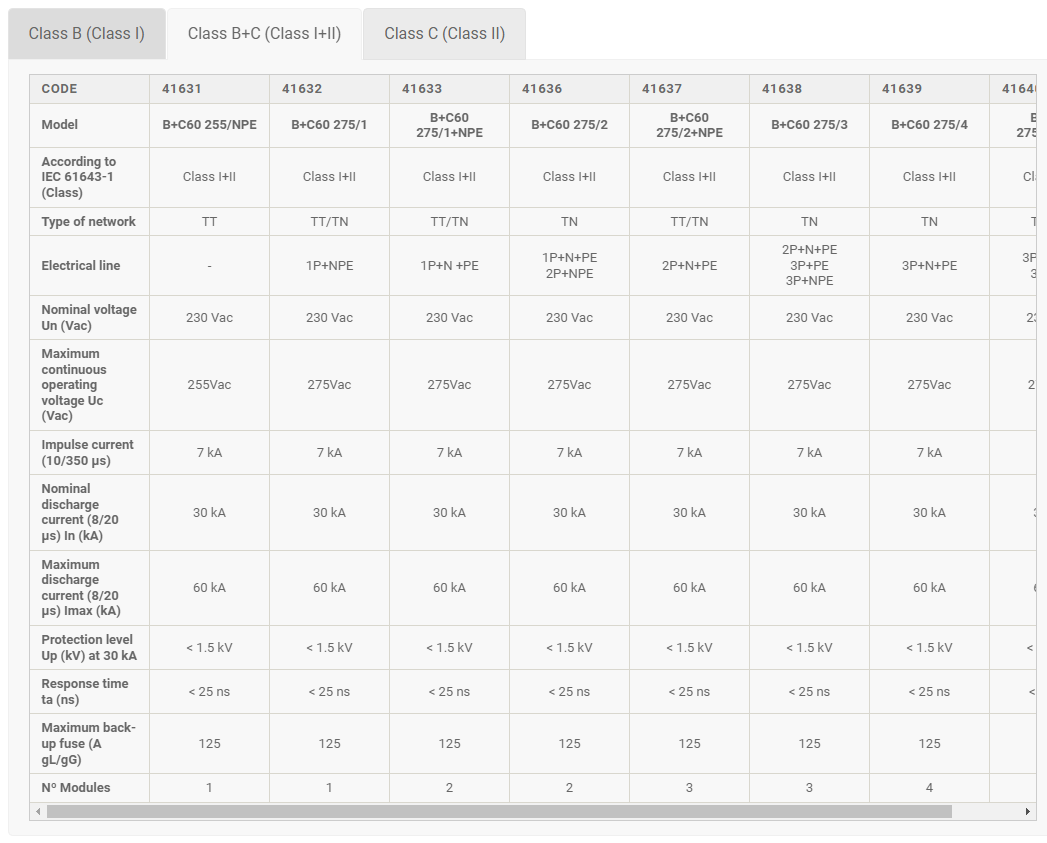
Task: Click model B+C60 275/3
Action: coord(809,125)
